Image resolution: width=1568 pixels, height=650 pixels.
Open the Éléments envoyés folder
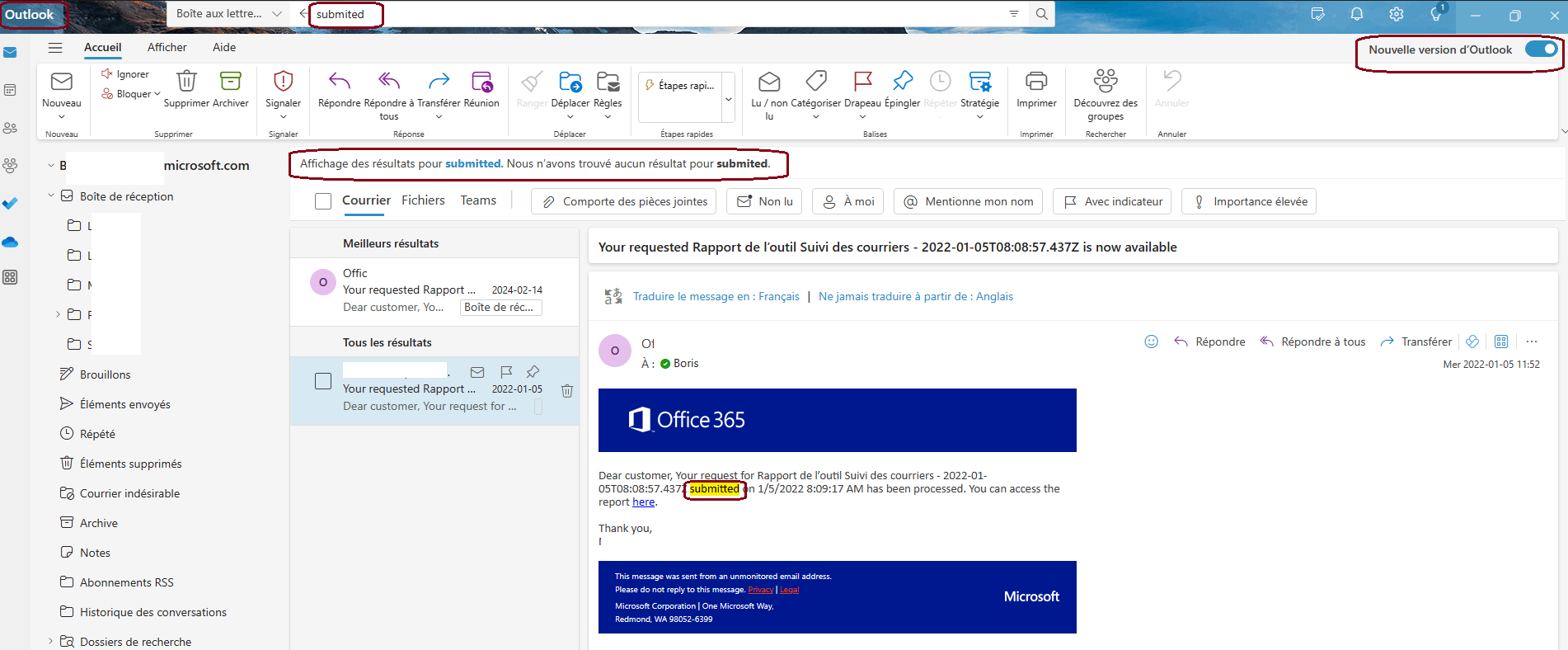[x=124, y=404]
